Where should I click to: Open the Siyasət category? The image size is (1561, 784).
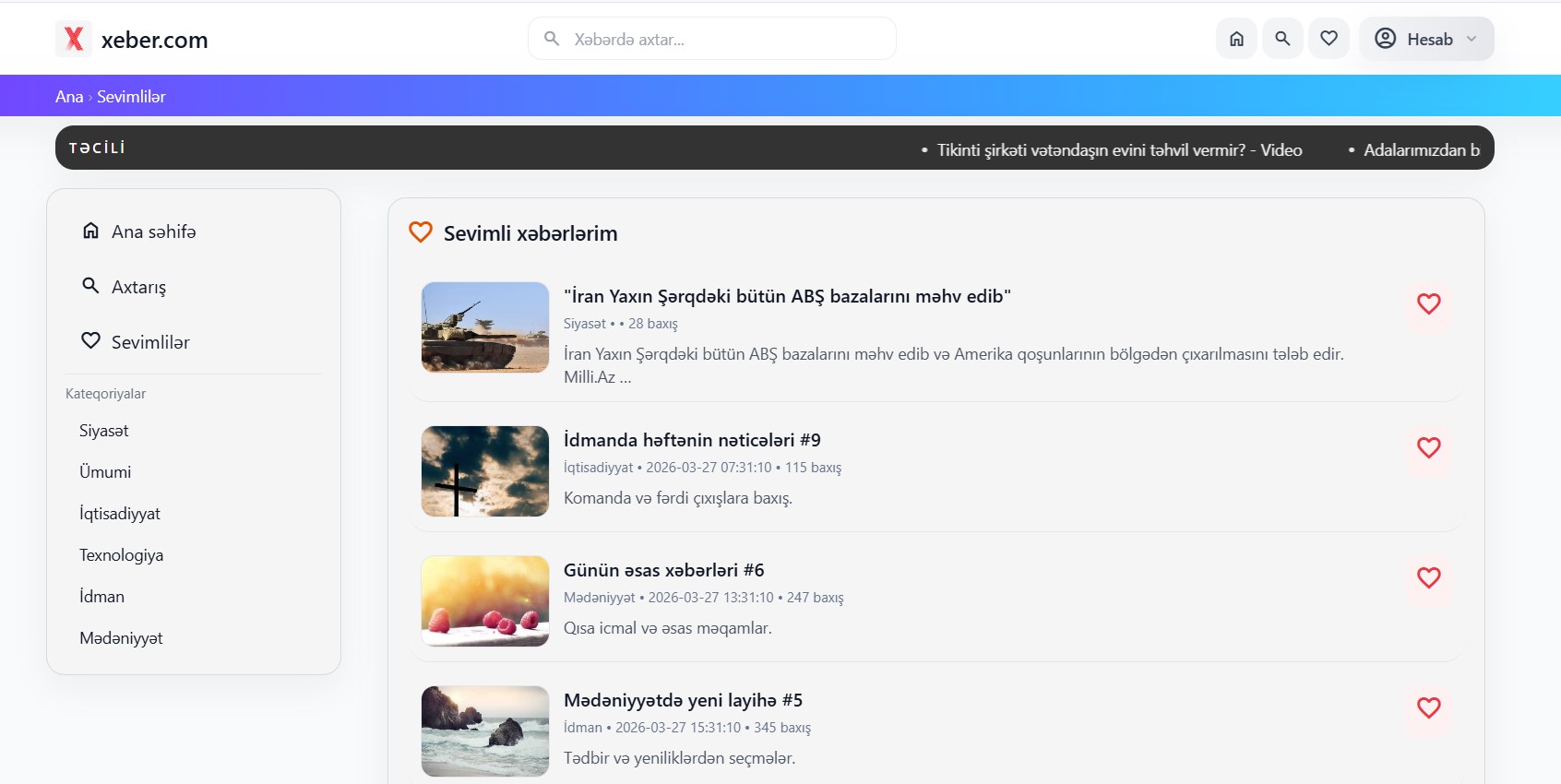tap(103, 431)
